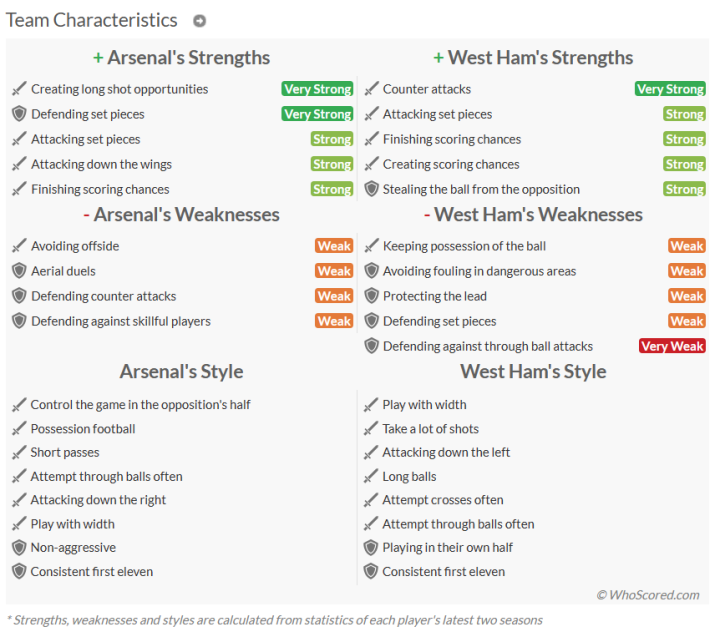Click sword icon next to Counter attacks
Image resolution: width=720 pixels, height=632 pixels.
(x=371, y=89)
